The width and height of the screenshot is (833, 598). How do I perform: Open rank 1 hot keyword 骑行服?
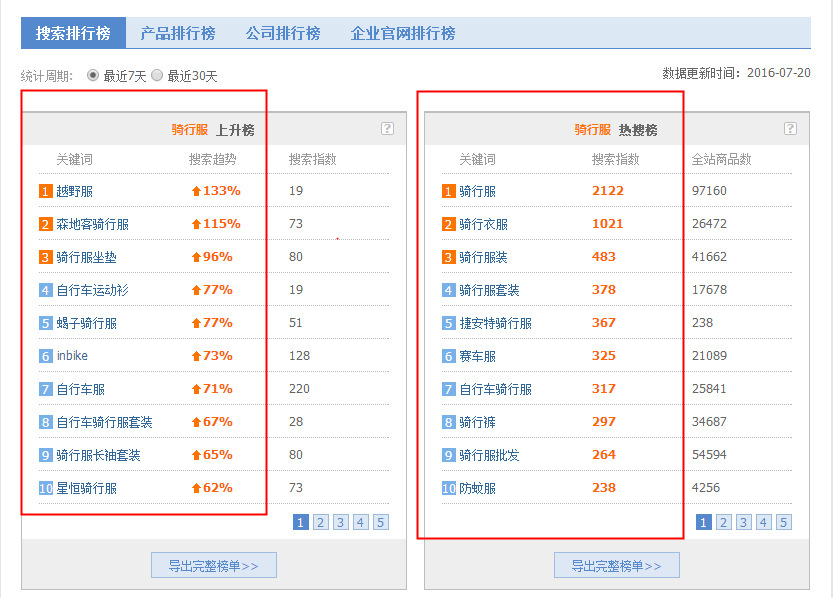coord(478,191)
